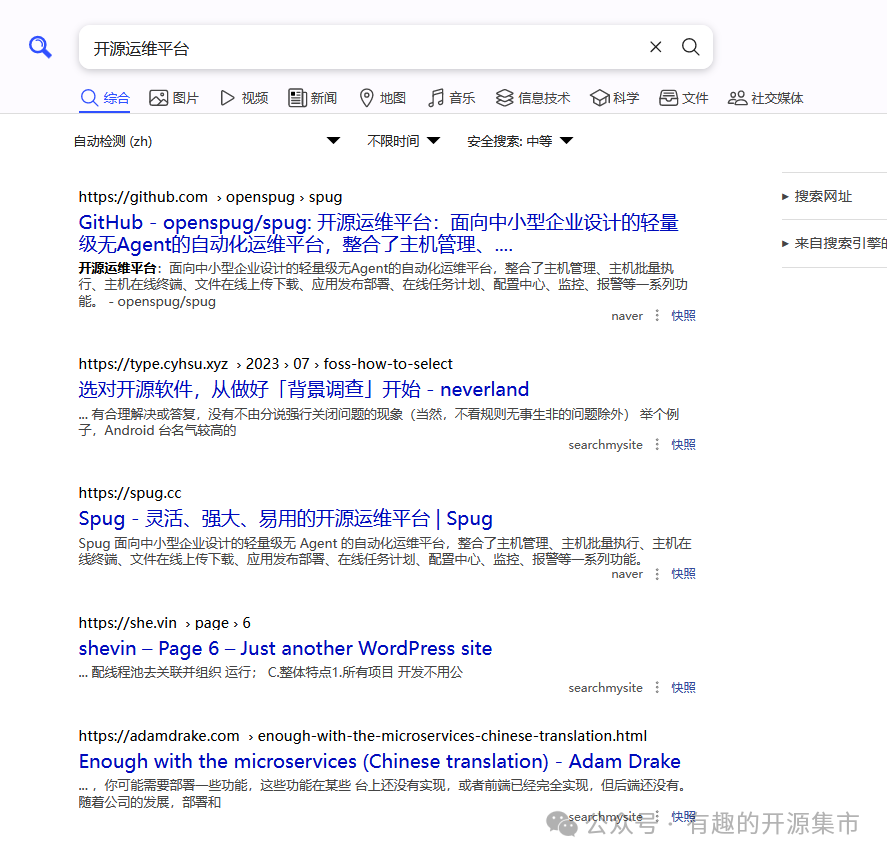This screenshot has height=858, width=887.
Task: Expand the 搜索网址 sidebar section
Action: coord(817,196)
